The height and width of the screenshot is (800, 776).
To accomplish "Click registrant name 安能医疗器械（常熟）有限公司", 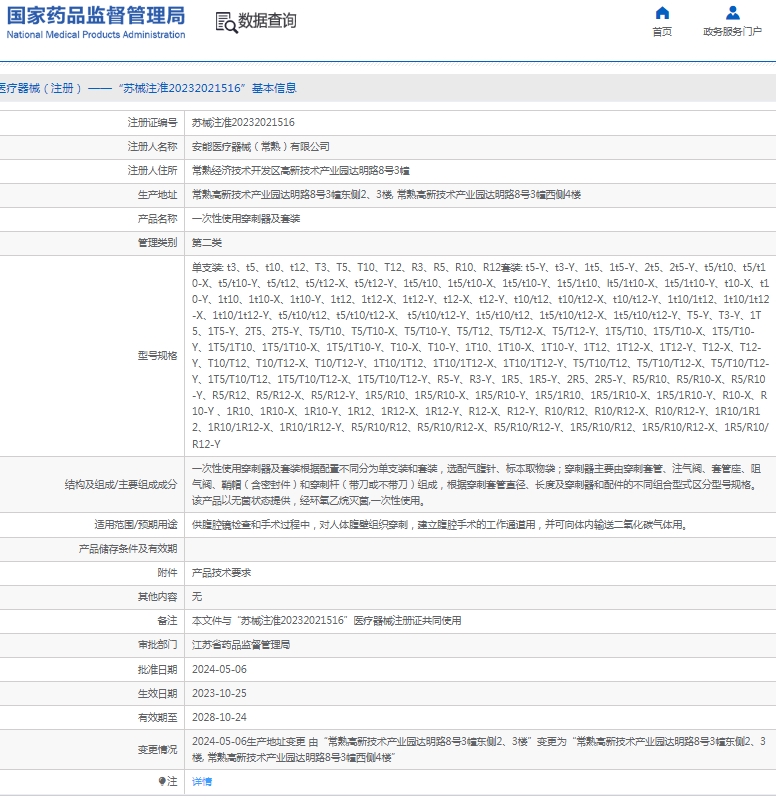I will pyautogui.click(x=261, y=146).
